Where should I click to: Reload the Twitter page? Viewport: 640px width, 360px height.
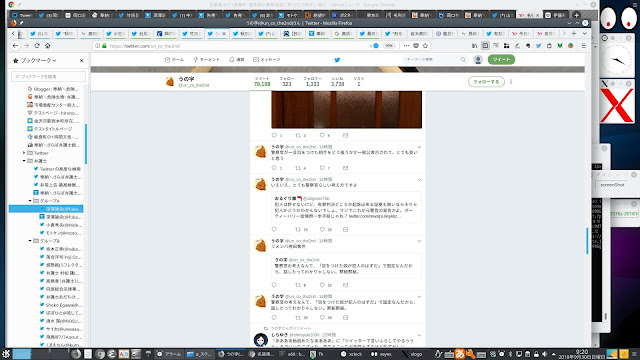[x=37, y=46]
